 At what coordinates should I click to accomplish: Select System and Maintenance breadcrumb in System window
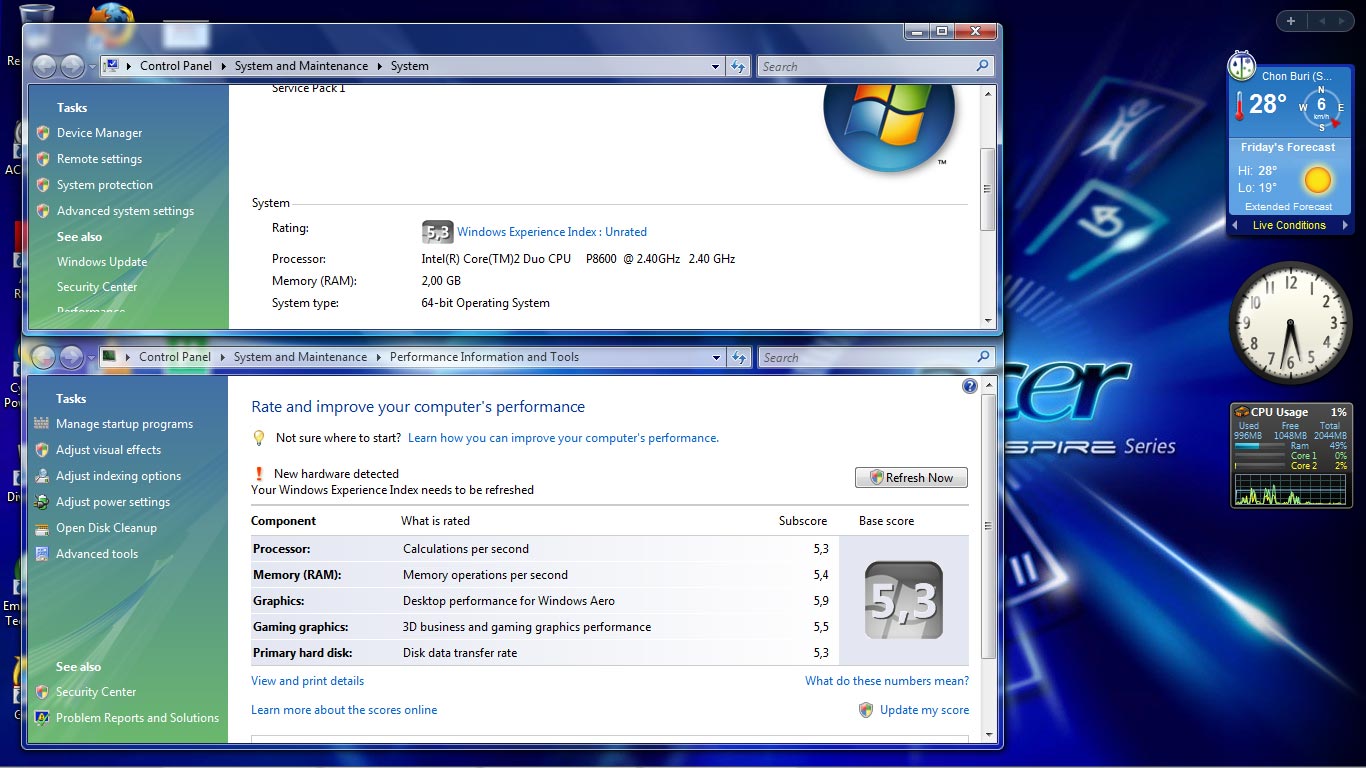(301, 66)
